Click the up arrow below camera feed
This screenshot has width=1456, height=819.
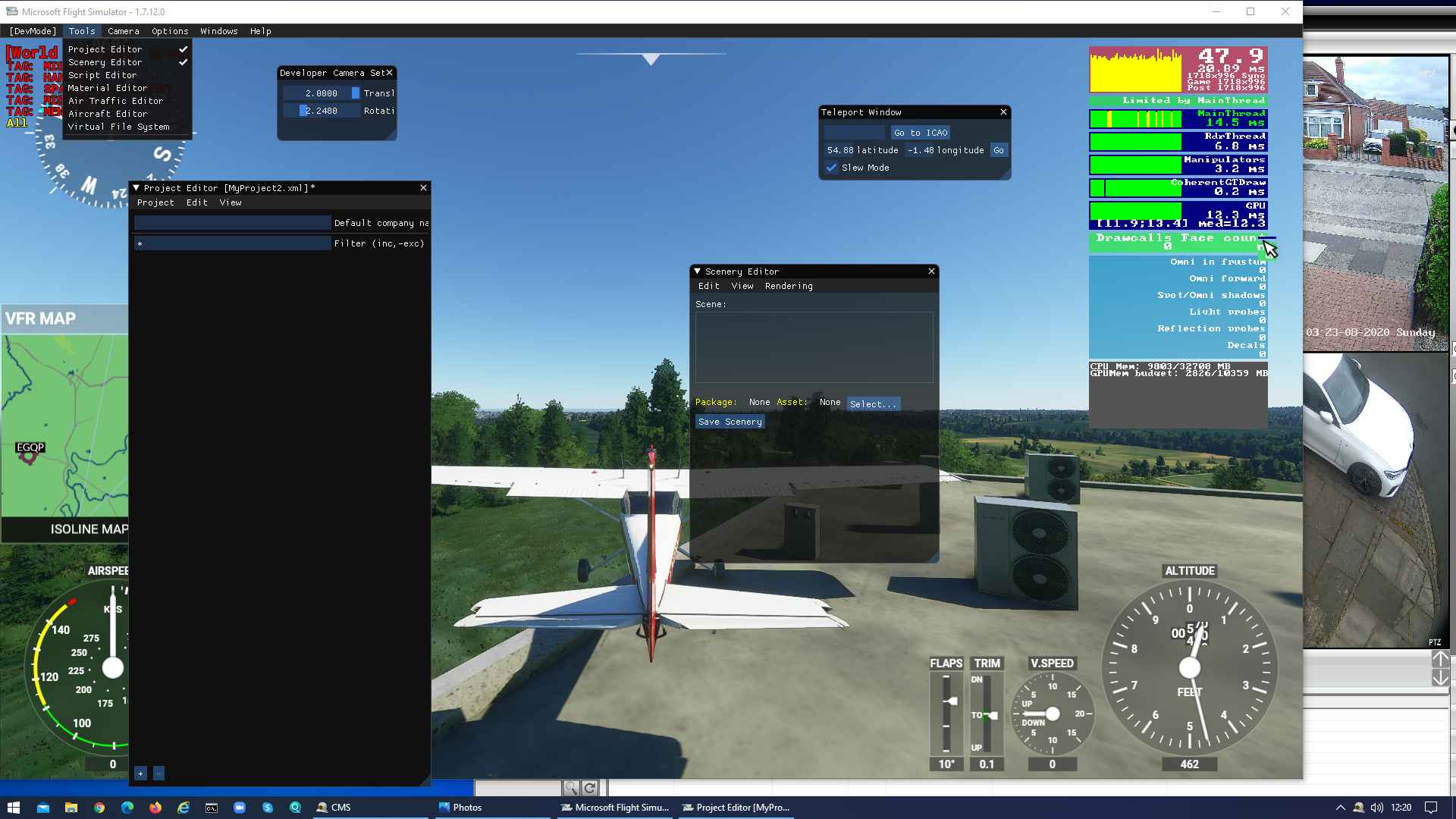1440,659
